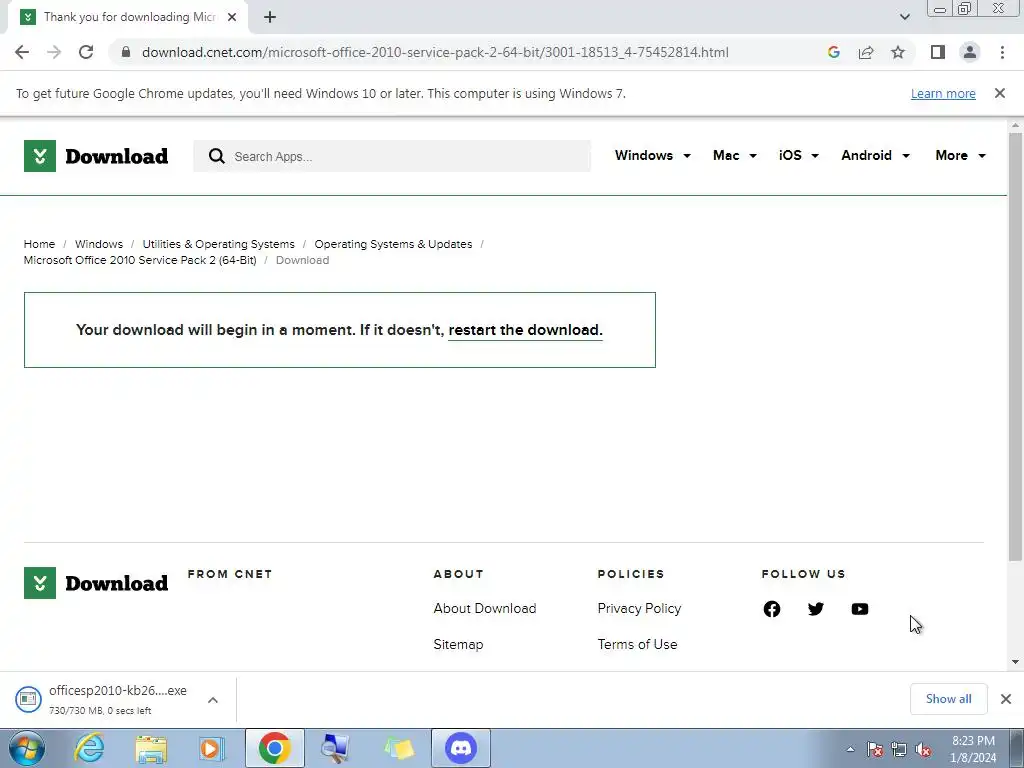Viewport: 1024px width, 768px height.
Task: Click the forward navigation arrow
Action: tap(54, 52)
